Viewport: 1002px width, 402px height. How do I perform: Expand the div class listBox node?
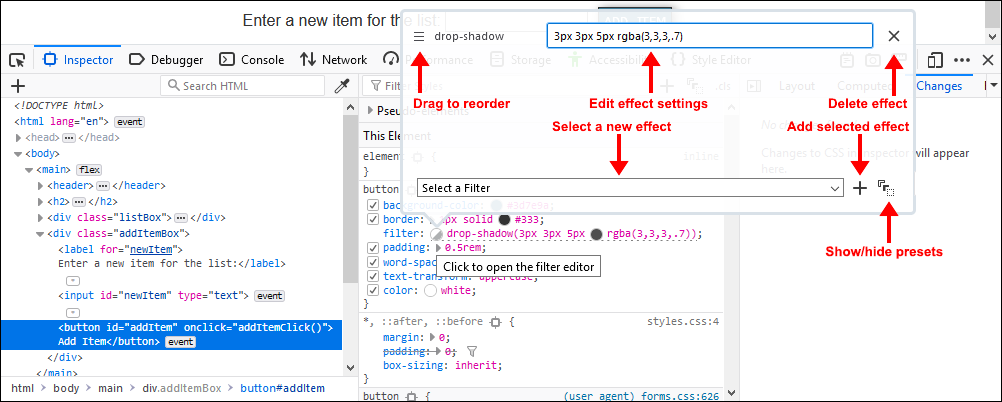coord(41,217)
